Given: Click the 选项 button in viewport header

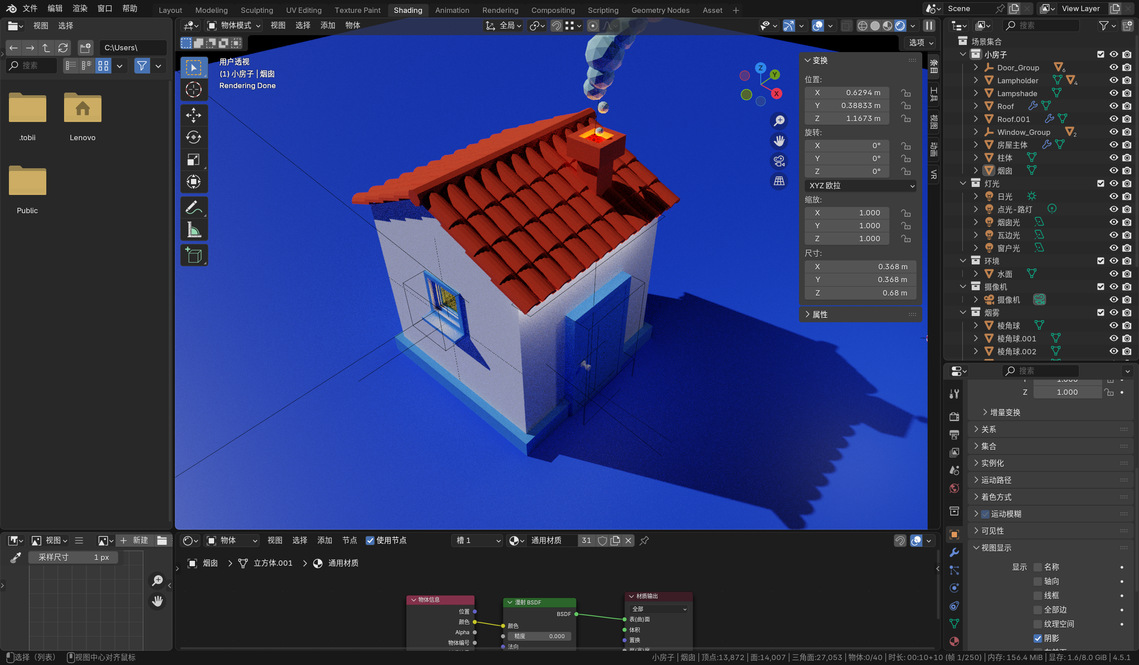Looking at the screenshot, I should pos(916,43).
